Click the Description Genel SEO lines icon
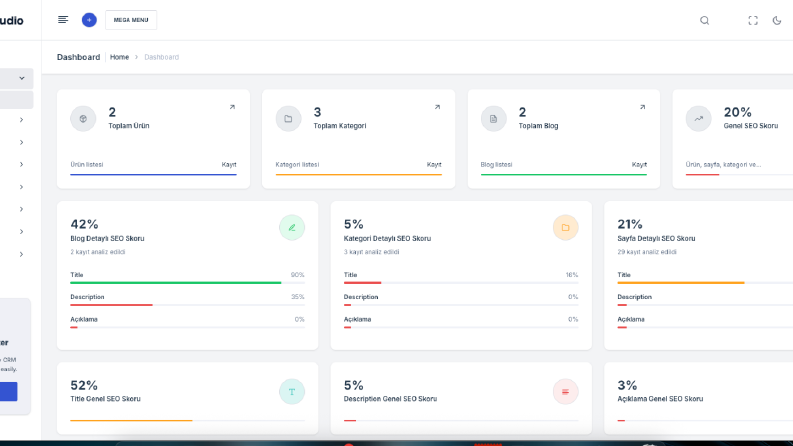The width and height of the screenshot is (793, 446). coord(565,391)
